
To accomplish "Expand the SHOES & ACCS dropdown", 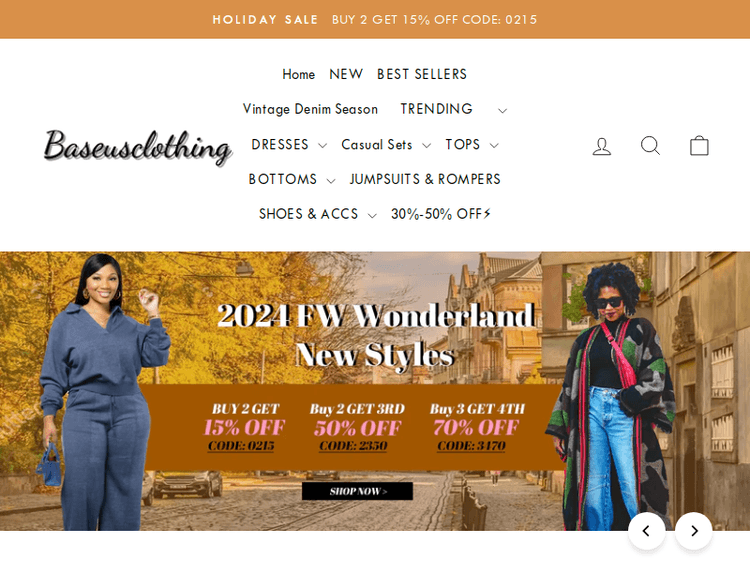I will pos(318,214).
